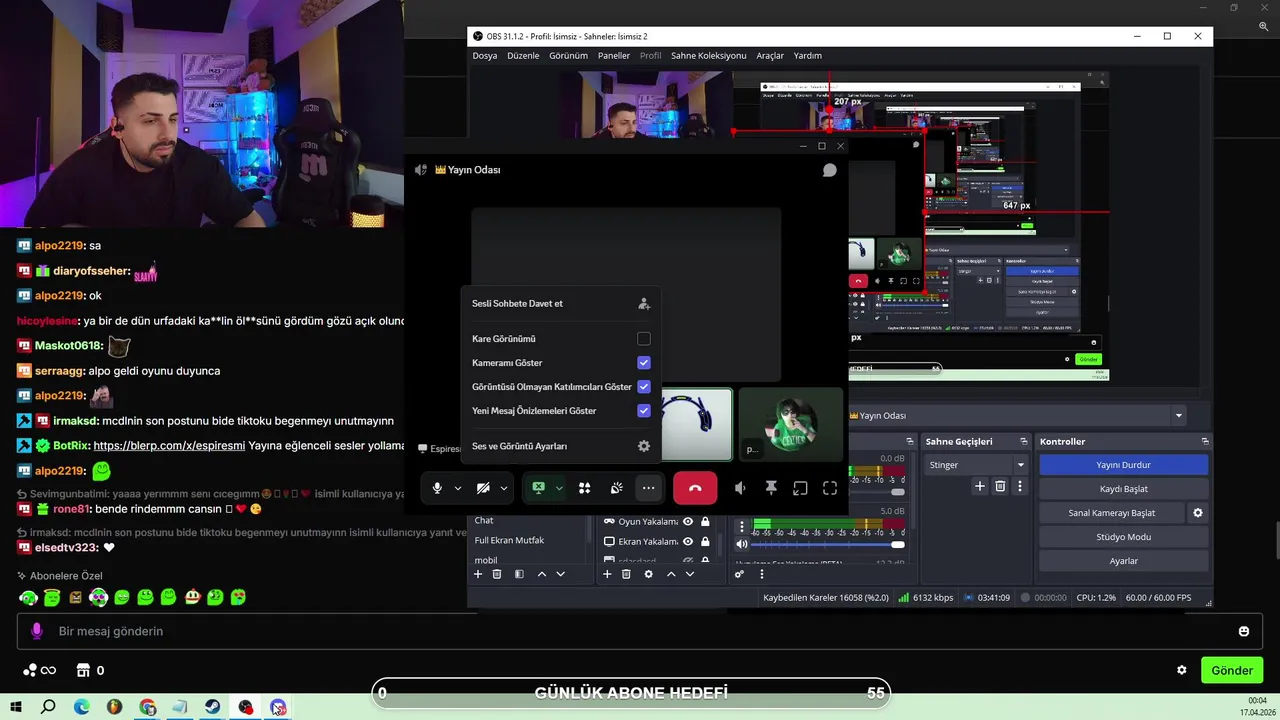Open the Dosya menu in OBS

point(485,56)
